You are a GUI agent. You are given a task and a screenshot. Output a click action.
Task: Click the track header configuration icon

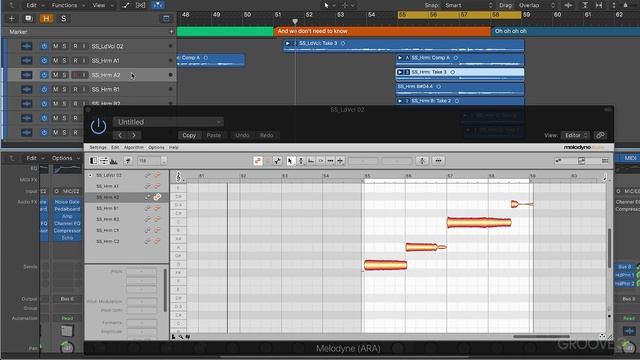(x=166, y=19)
